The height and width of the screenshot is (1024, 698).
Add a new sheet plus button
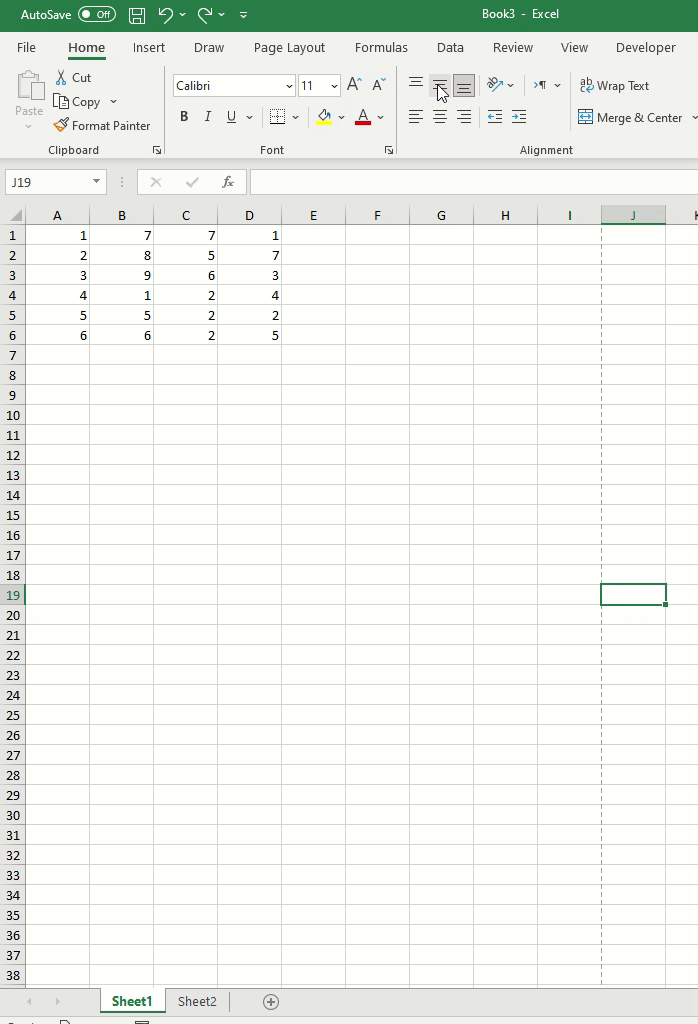click(x=270, y=1002)
